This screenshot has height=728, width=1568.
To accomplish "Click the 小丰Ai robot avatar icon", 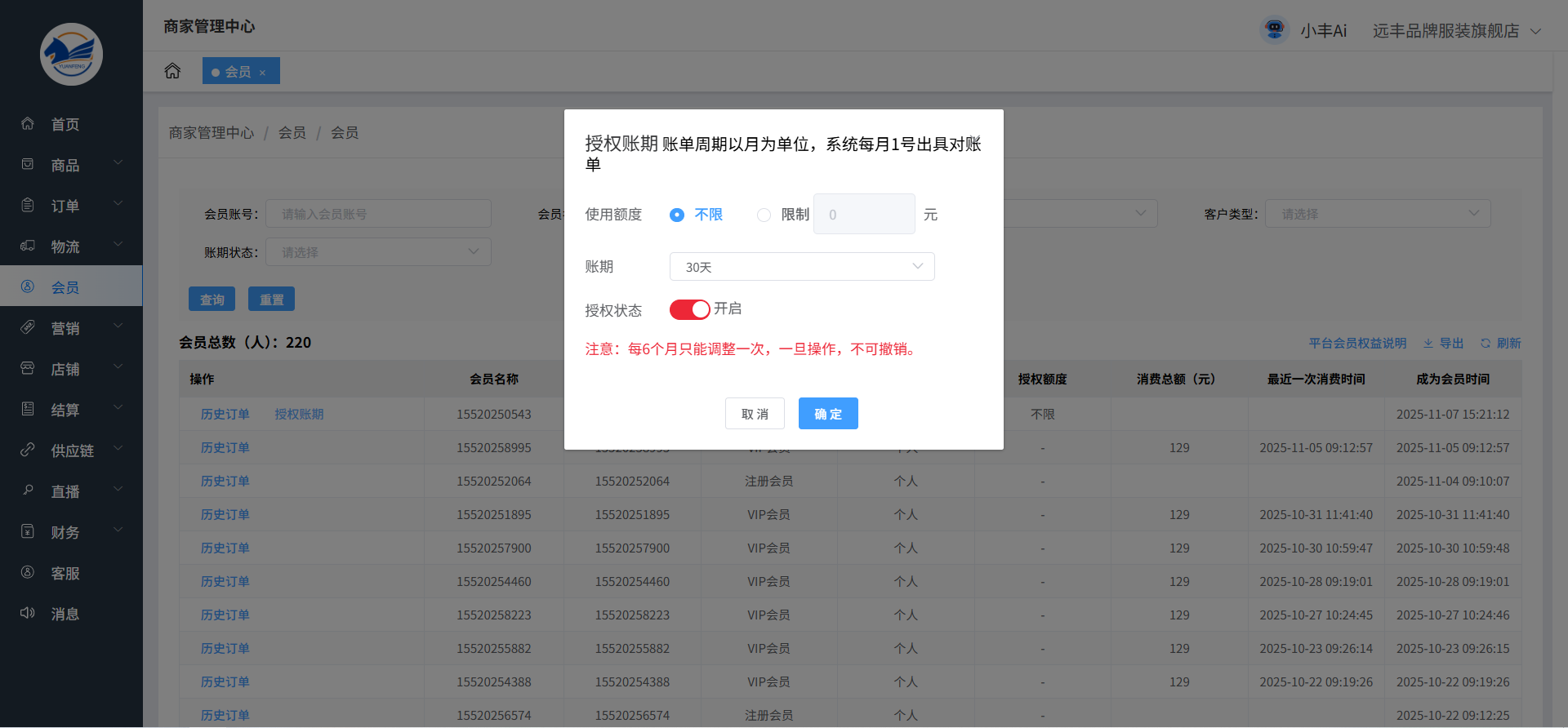I will (1274, 30).
